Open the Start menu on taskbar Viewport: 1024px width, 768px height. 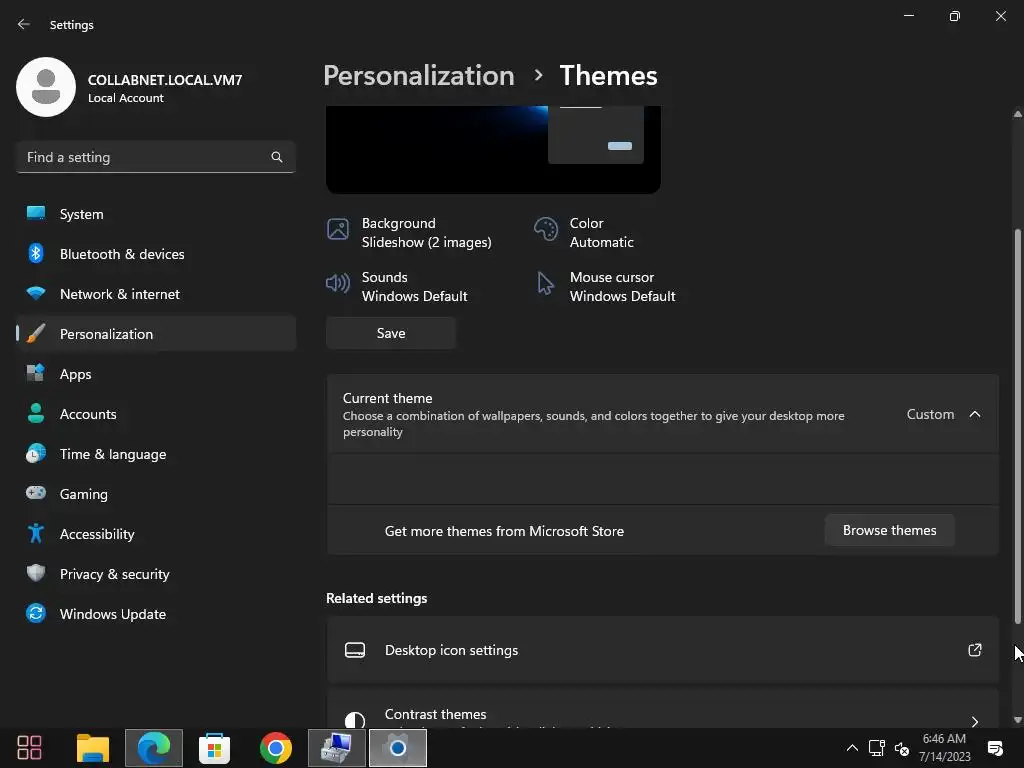pos(29,748)
